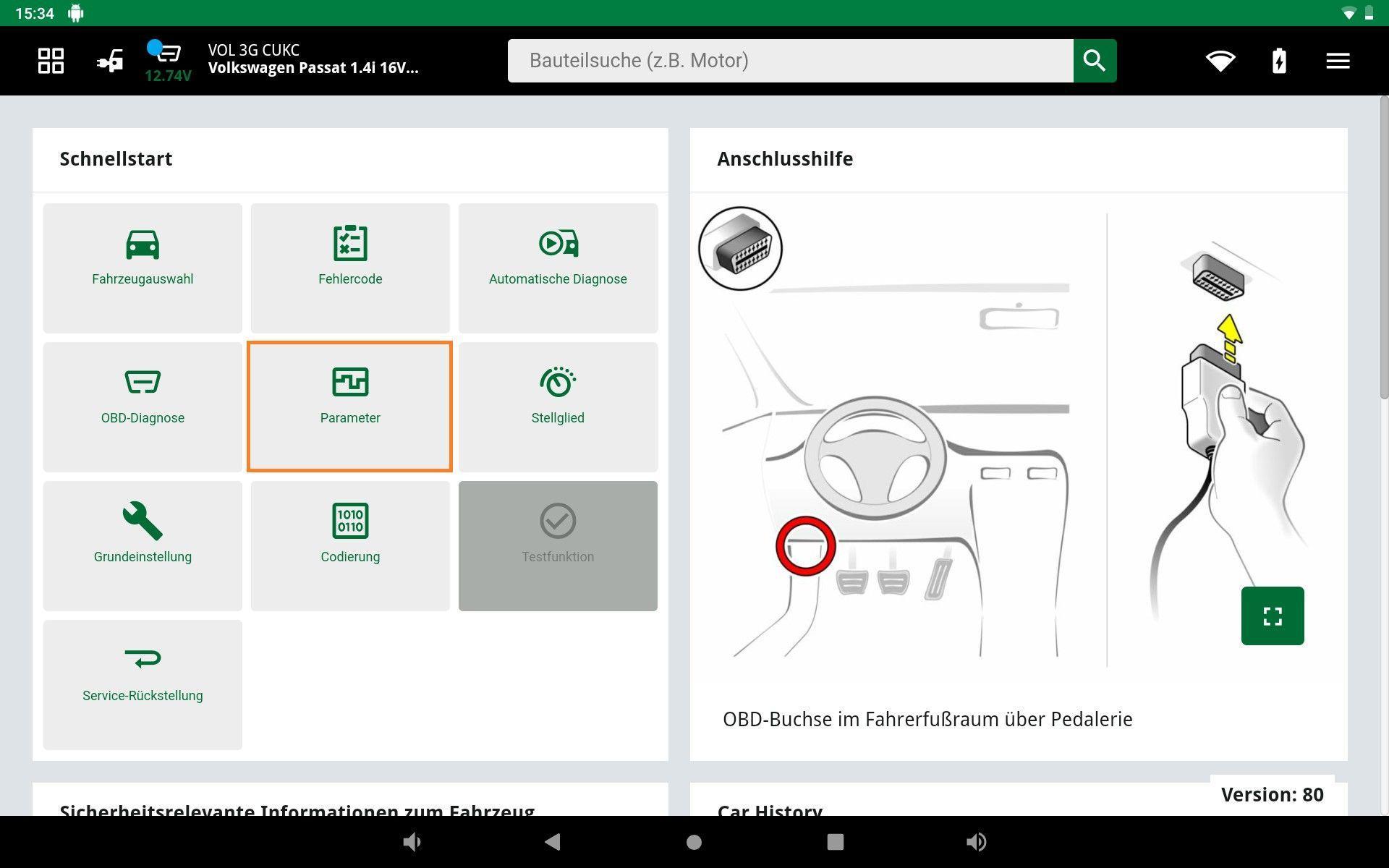The height and width of the screenshot is (868, 1389).
Task: Open the Fehlercode tile
Action: (x=350, y=268)
